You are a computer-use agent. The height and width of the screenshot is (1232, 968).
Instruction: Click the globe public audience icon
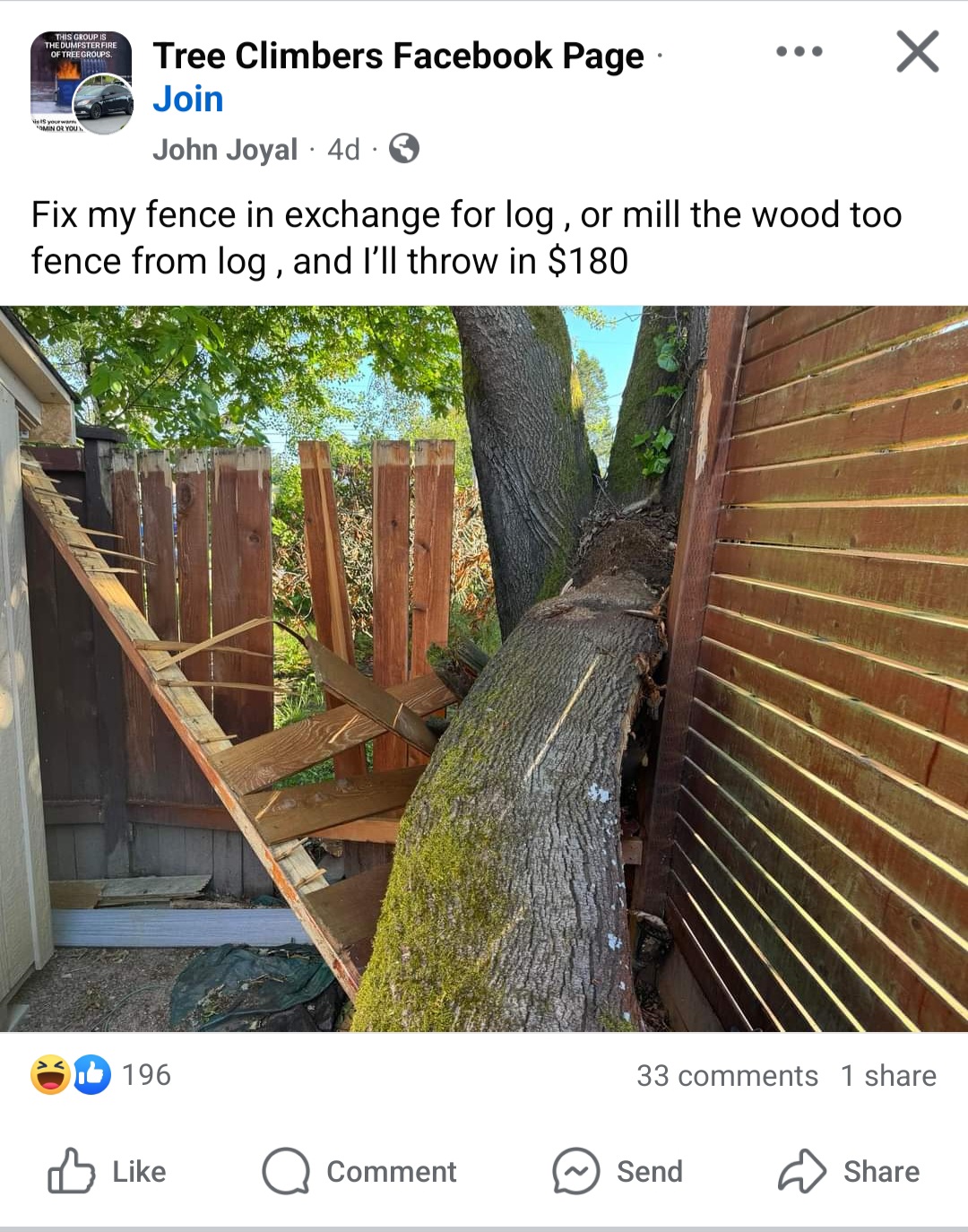404,148
